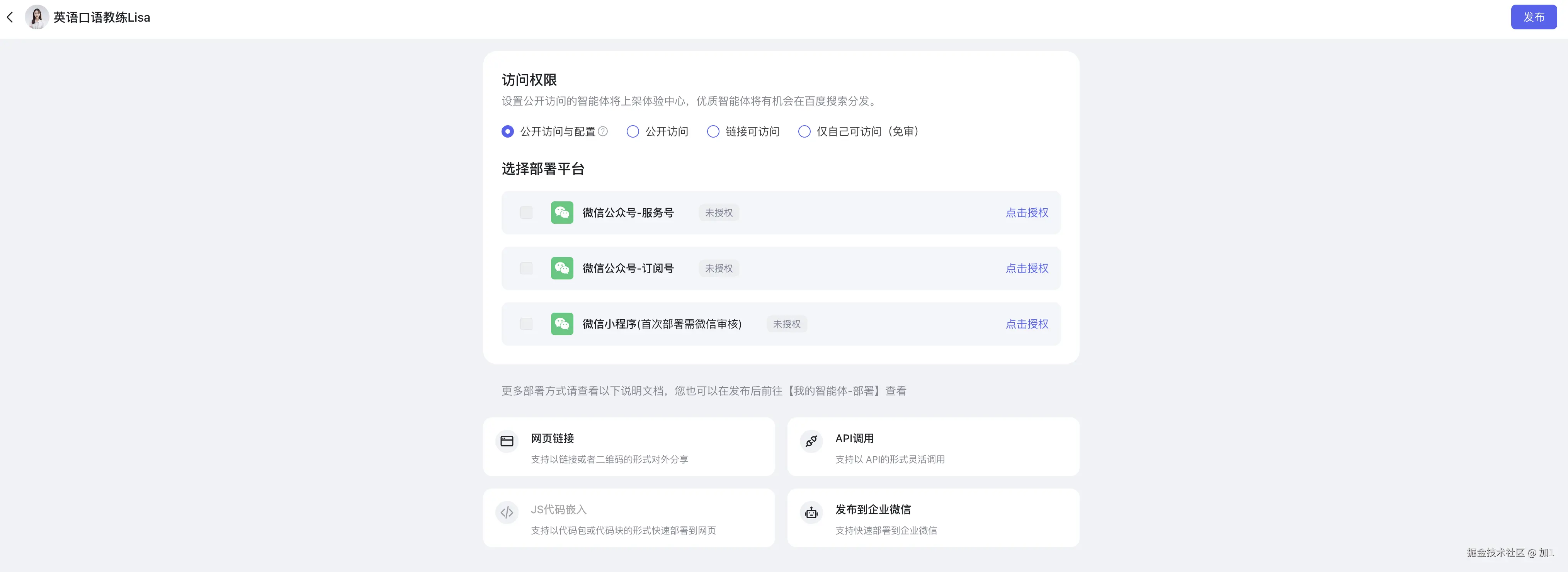
Task: Check the 微信公众号-服务号 checkbox
Action: [x=527, y=213]
